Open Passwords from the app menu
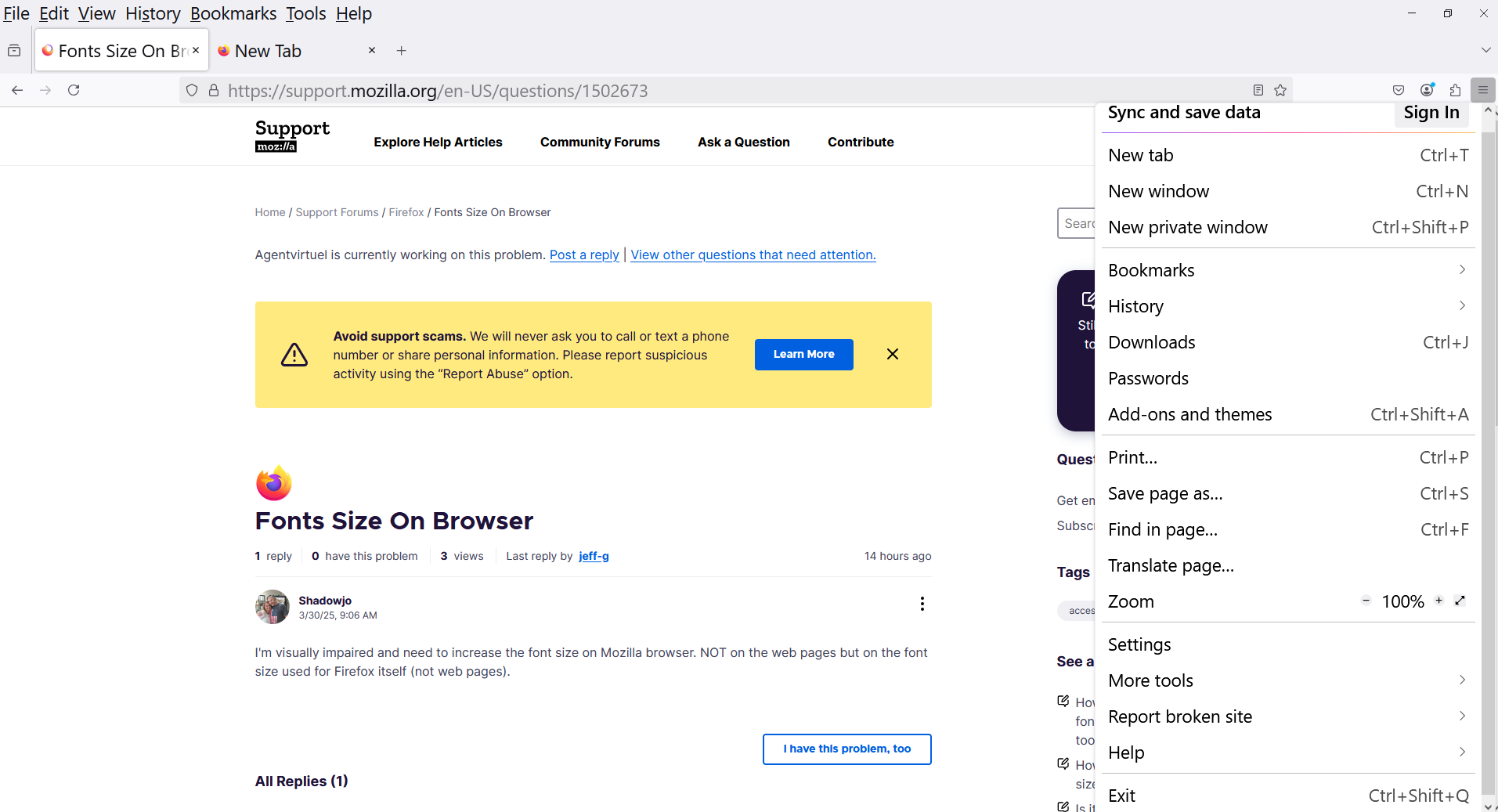The image size is (1498, 812). 1287,378
